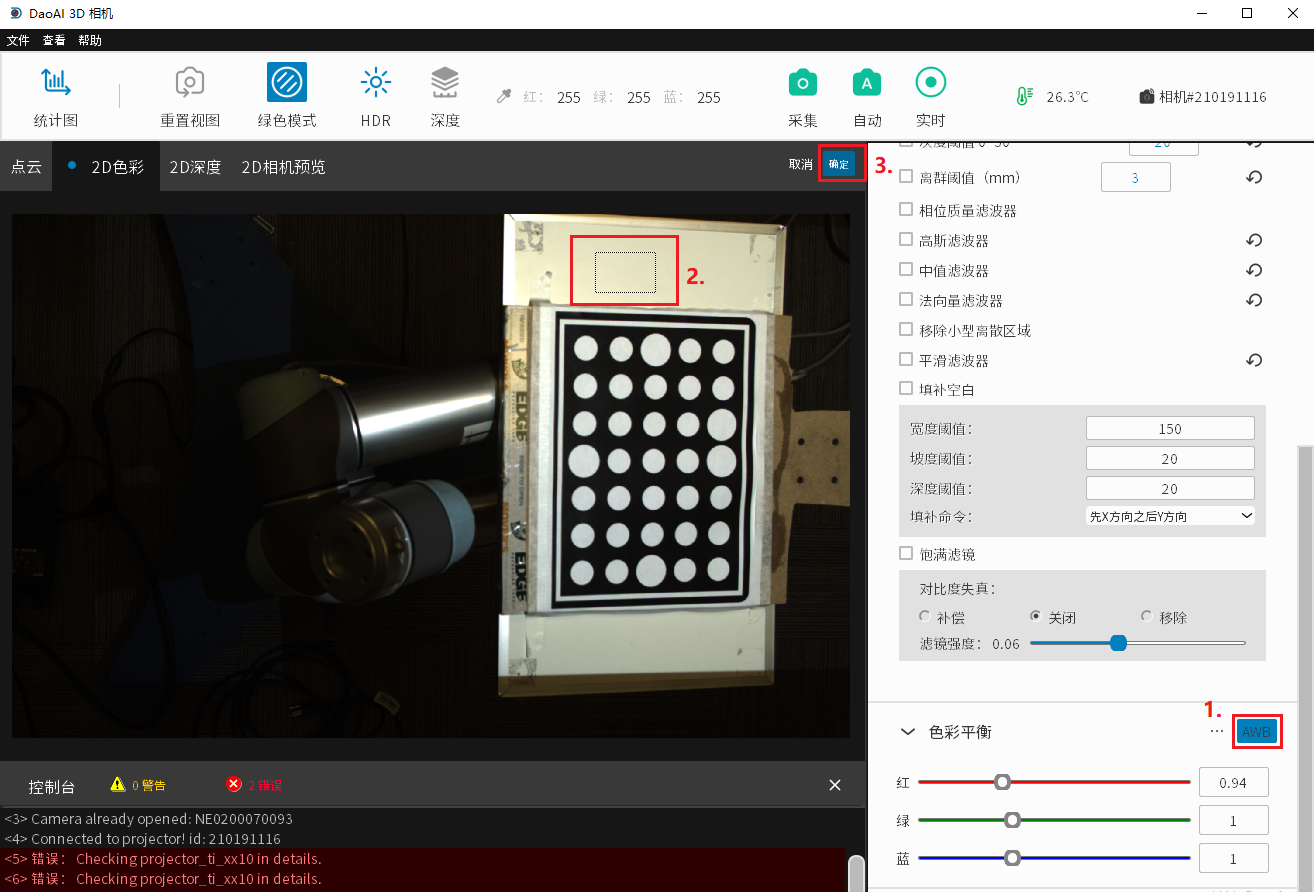Toggle 绿色模式 green mode icon
Screen dimensions: 1314x892
(287, 83)
